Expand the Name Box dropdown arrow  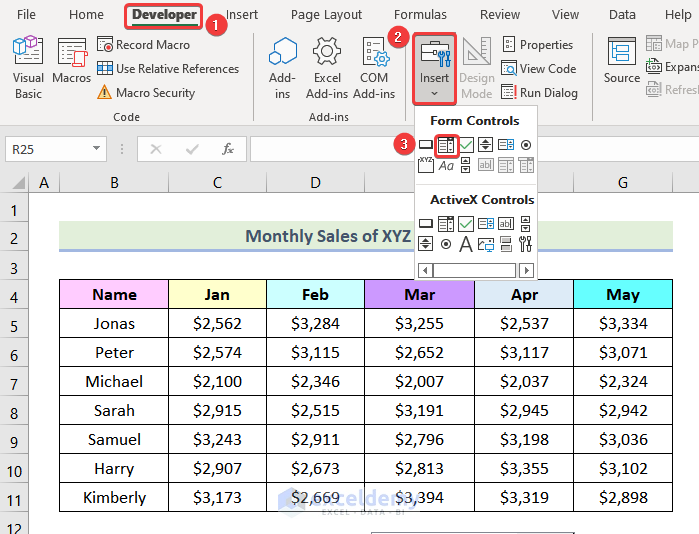click(97, 149)
